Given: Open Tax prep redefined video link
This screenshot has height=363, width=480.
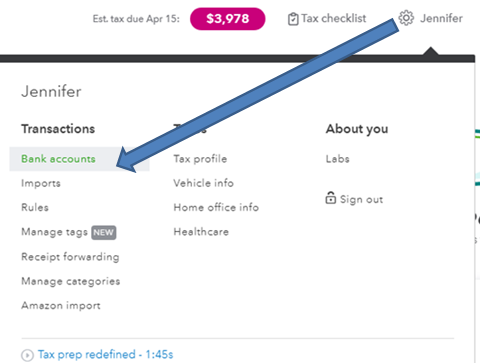Looking at the screenshot, I should coord(105,355).
